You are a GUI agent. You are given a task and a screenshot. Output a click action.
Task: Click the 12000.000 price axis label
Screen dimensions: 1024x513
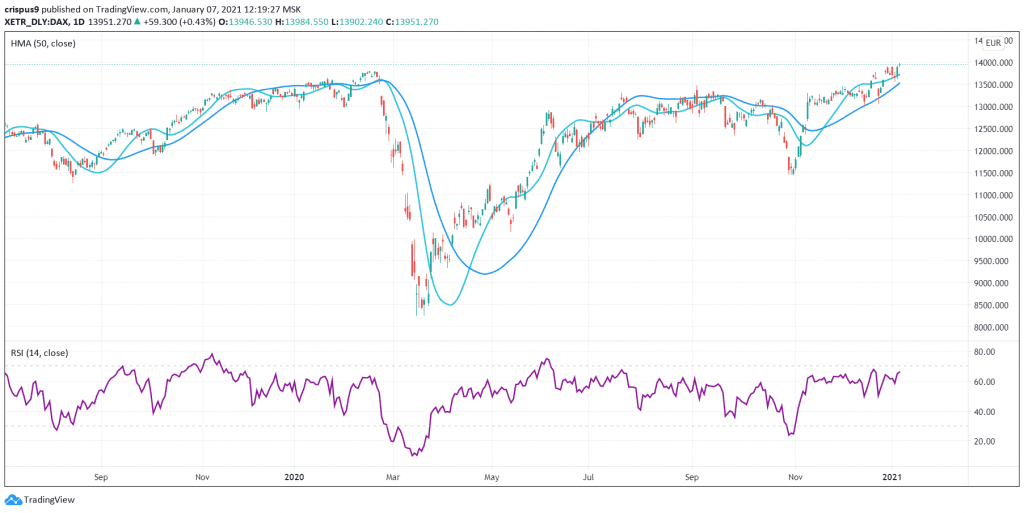(995, 151)
